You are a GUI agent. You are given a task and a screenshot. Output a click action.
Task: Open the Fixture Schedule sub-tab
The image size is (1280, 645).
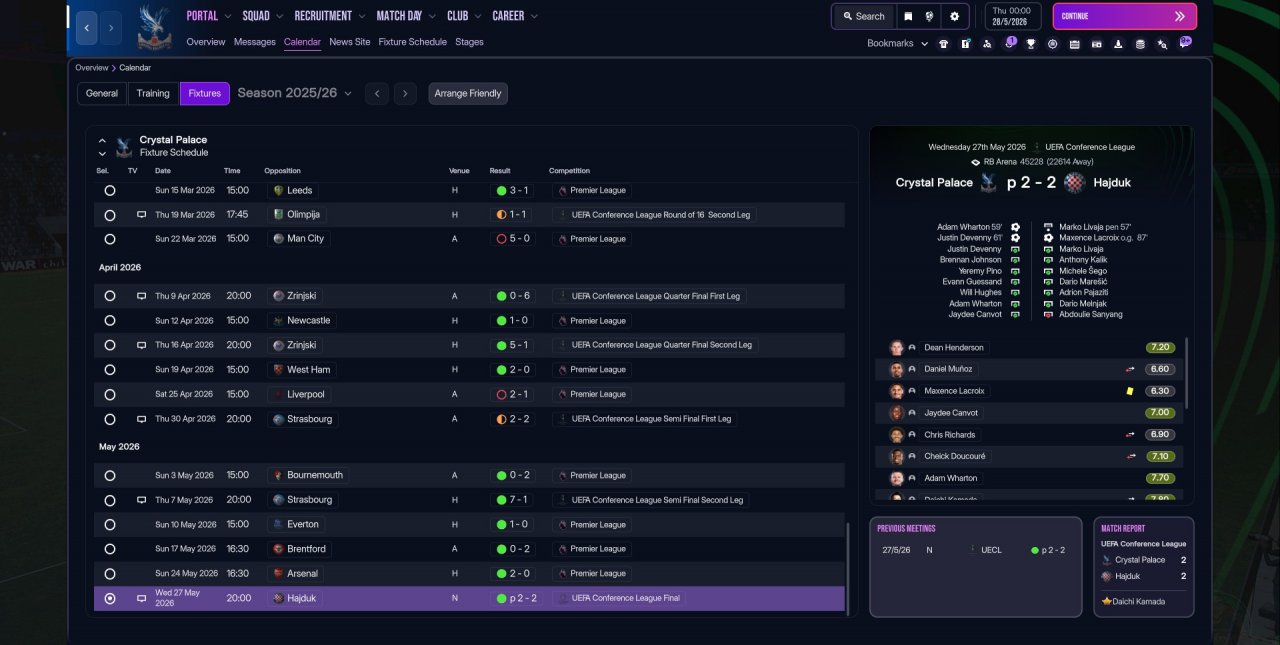pyautogui.click(x=413, y=42)
